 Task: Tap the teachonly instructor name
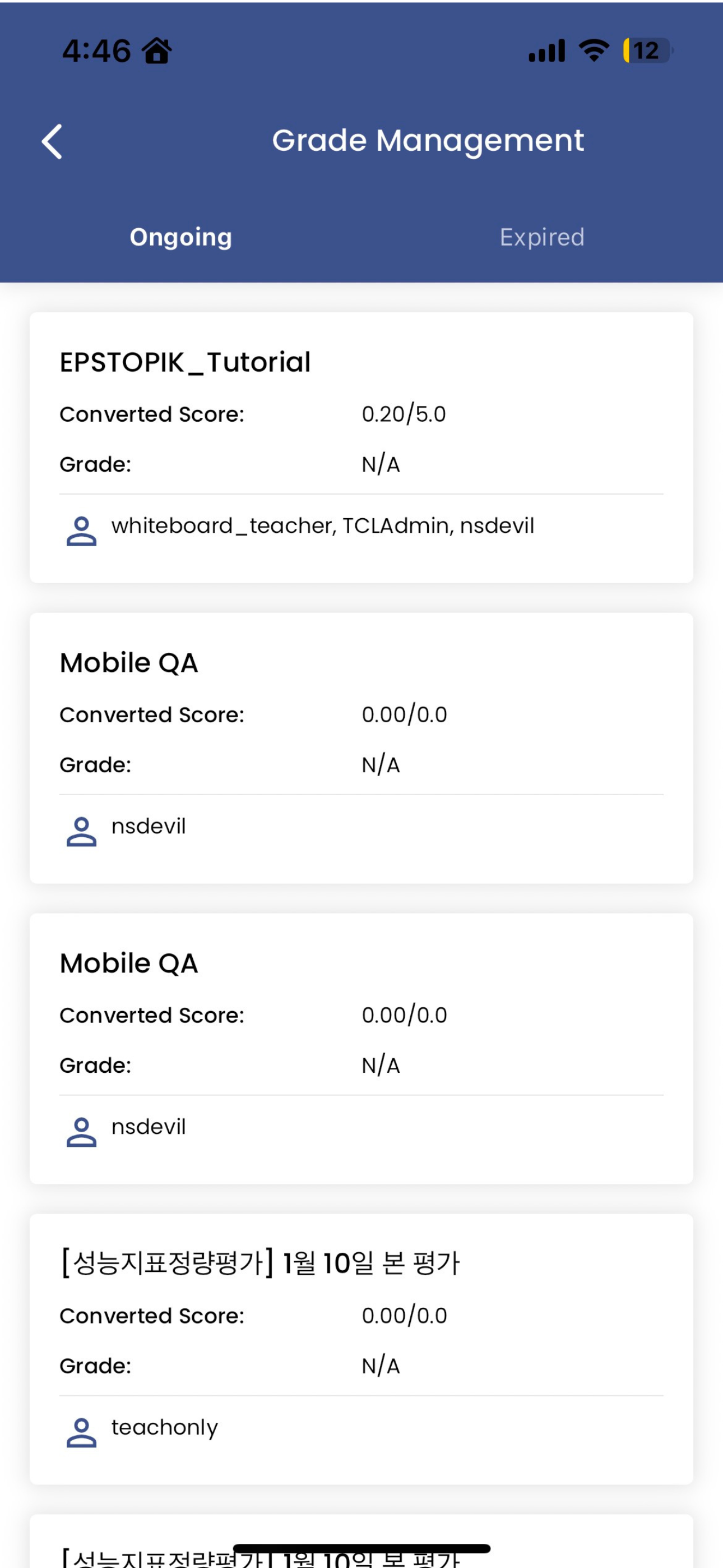click(164, 1427)
